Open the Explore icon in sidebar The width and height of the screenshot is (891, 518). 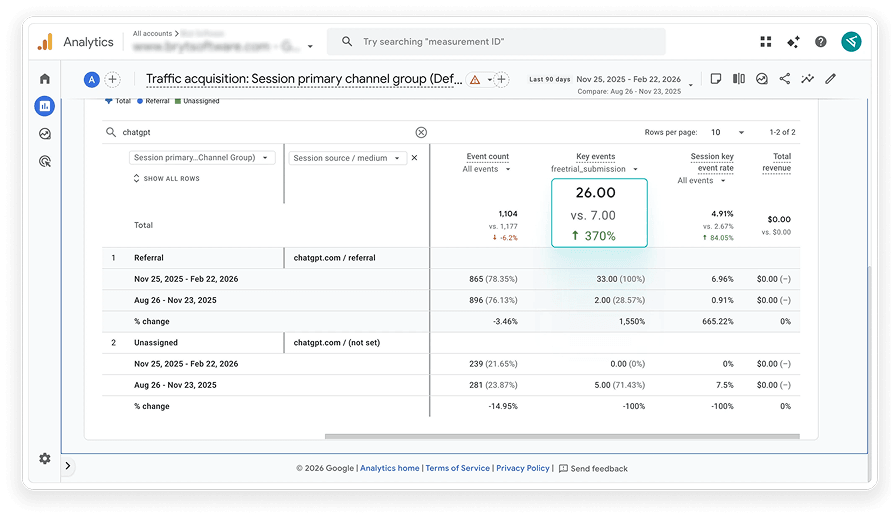45,134
